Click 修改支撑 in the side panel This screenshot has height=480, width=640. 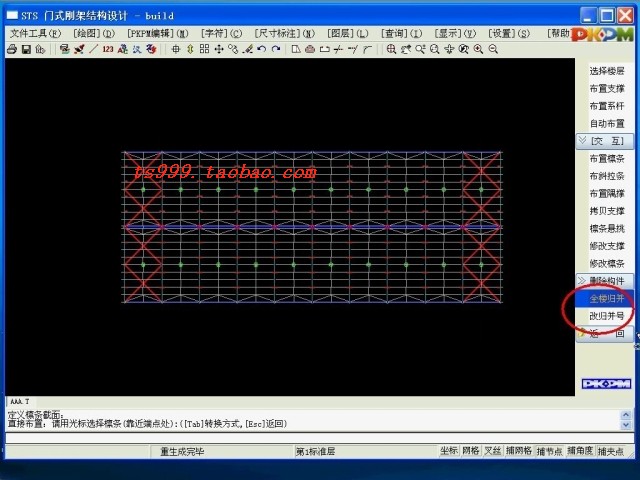[607, 246]
